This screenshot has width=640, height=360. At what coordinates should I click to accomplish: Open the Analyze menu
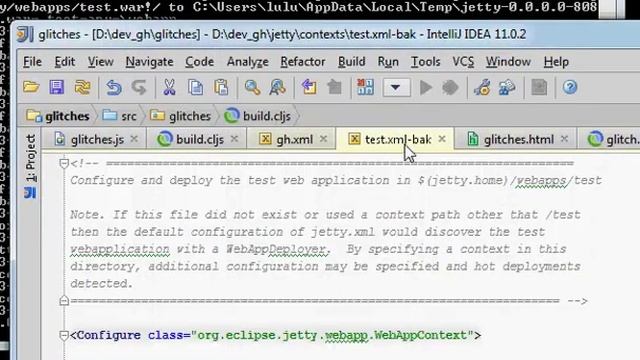tap(247, 62)
